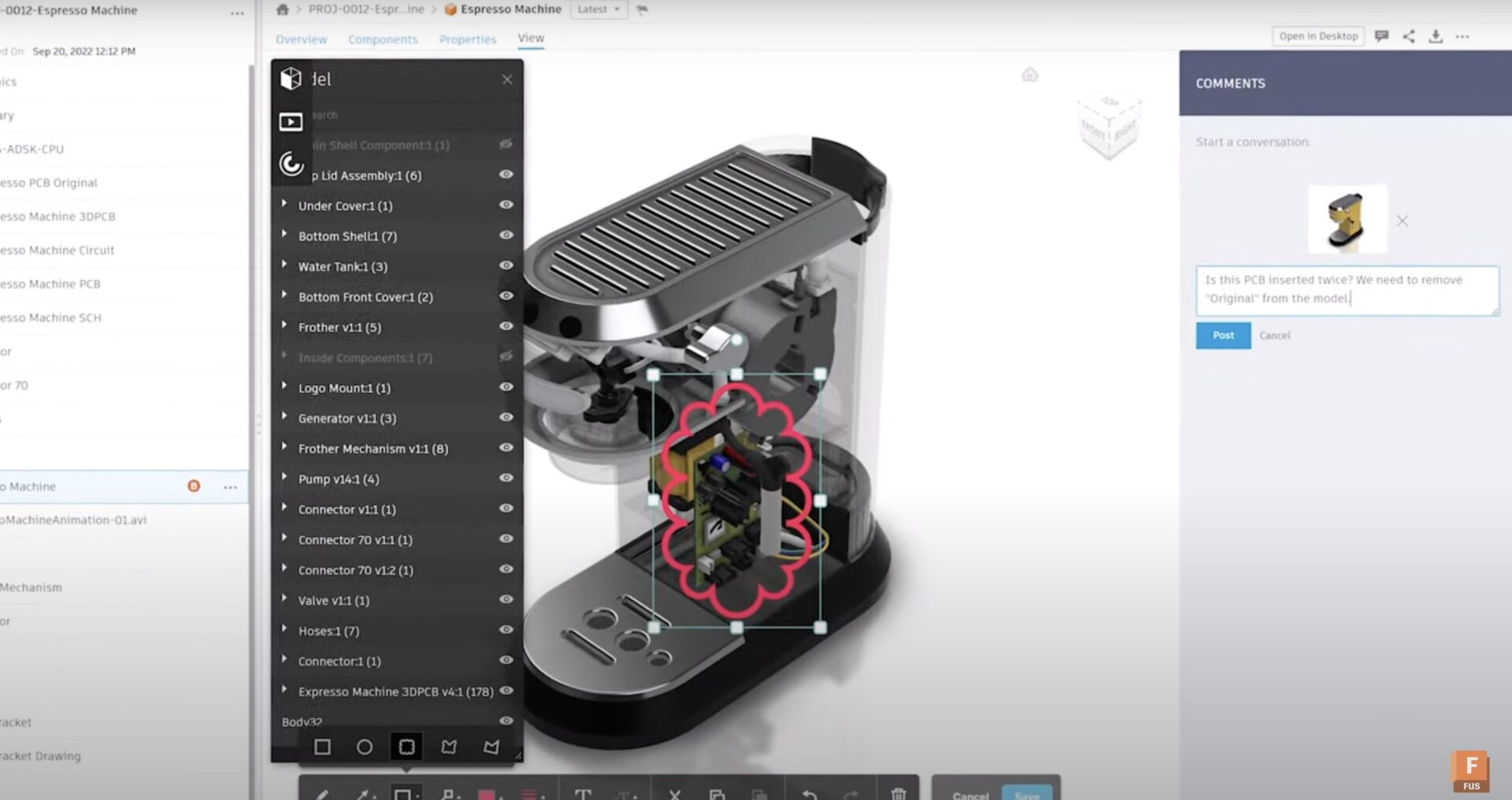Post the comment about the PCB
Viewport: 1512px width, 800px height.
coord(1222,335)
